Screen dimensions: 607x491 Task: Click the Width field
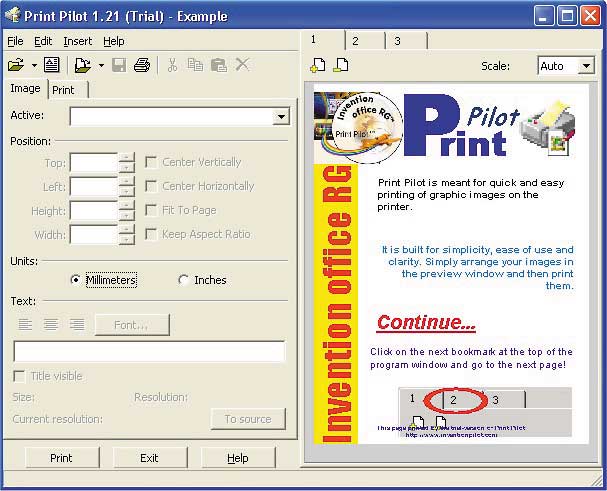coord(94,235)
